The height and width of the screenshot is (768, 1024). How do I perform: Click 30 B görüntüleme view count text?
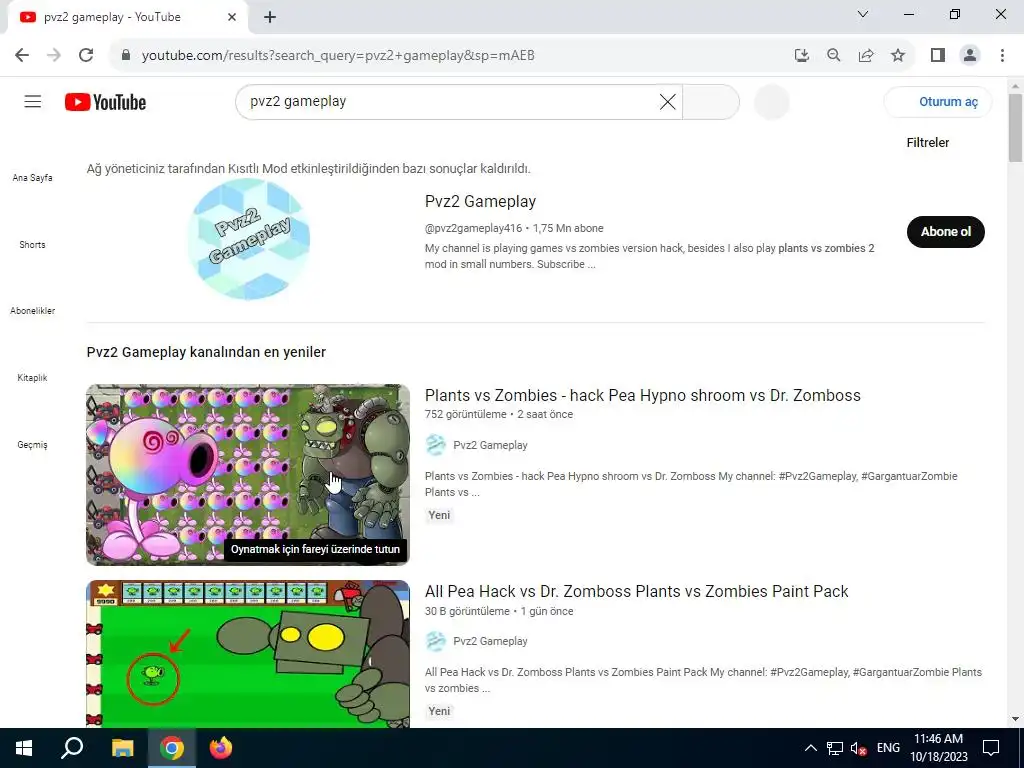tap(467, 611)
